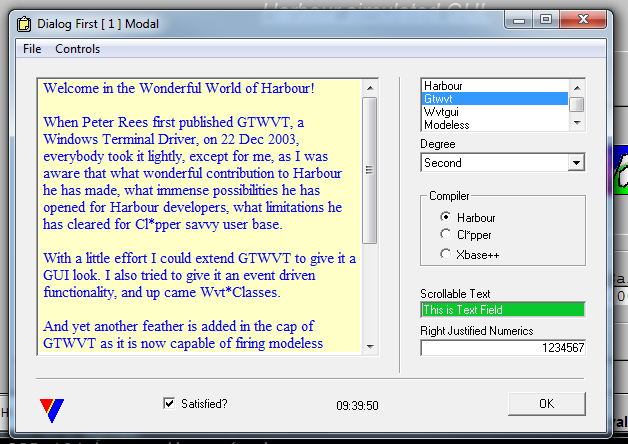Click the 09:39:50 clock text

[x=357, y=406]
